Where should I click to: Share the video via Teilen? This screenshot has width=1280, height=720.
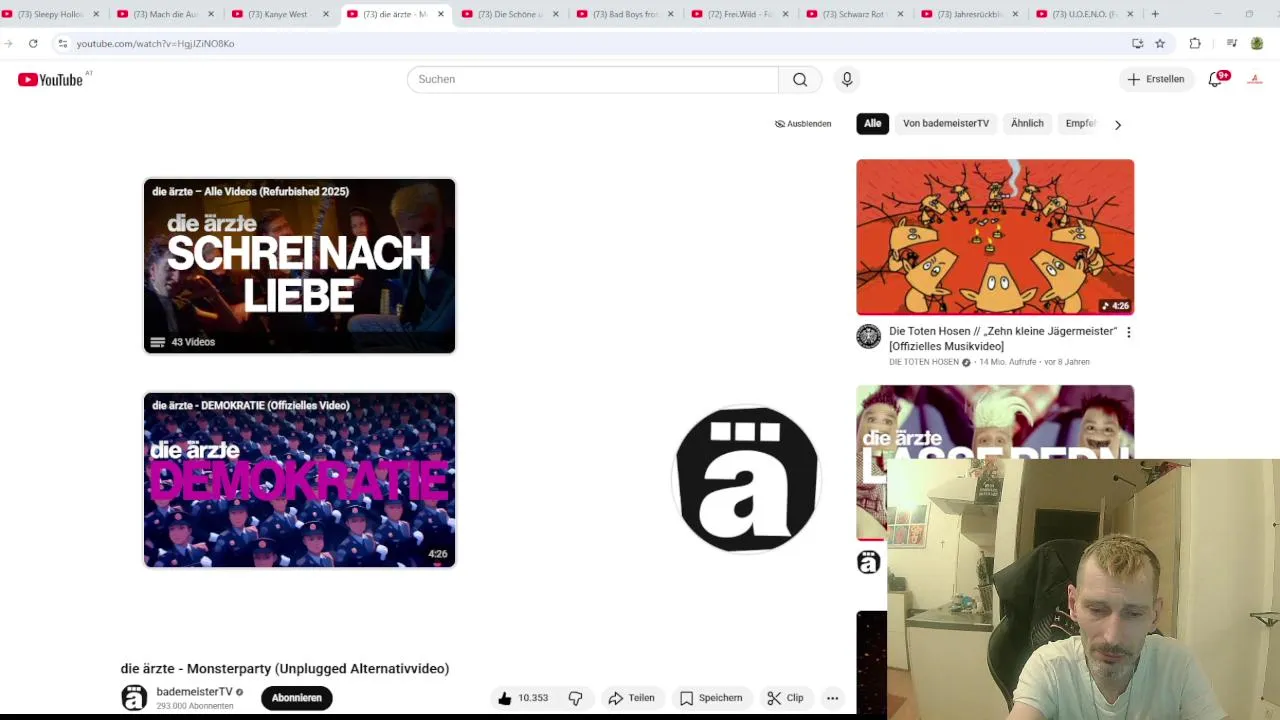[x=631, y=698]
